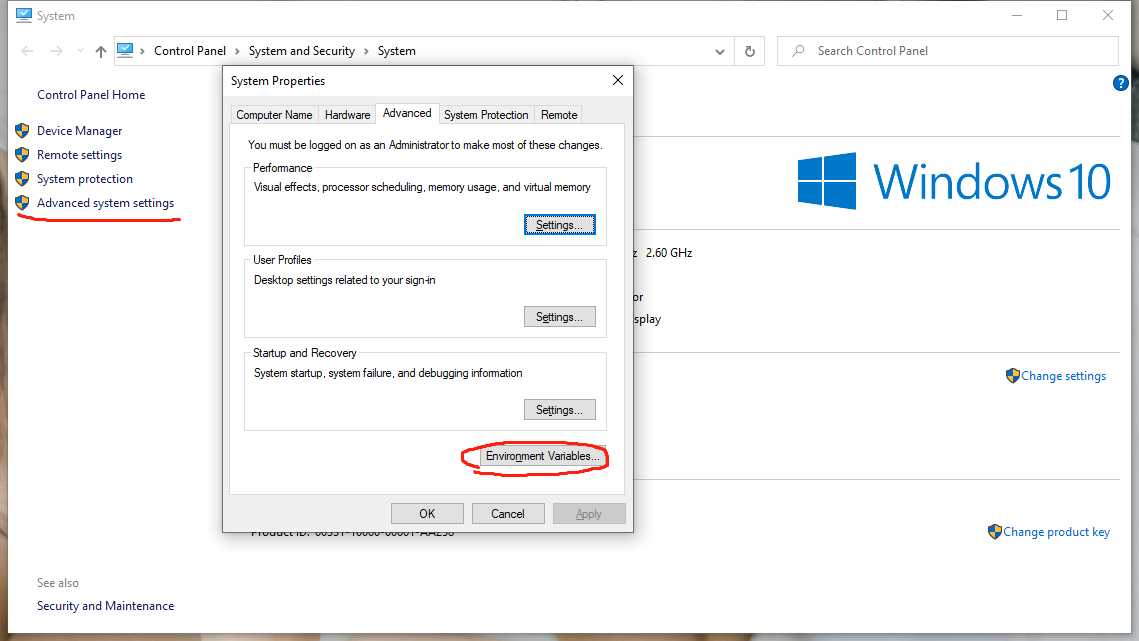This screenshot has width=1139, height=641.
Task: Switch to Remote tab
Action: click(x=559, y=115)
